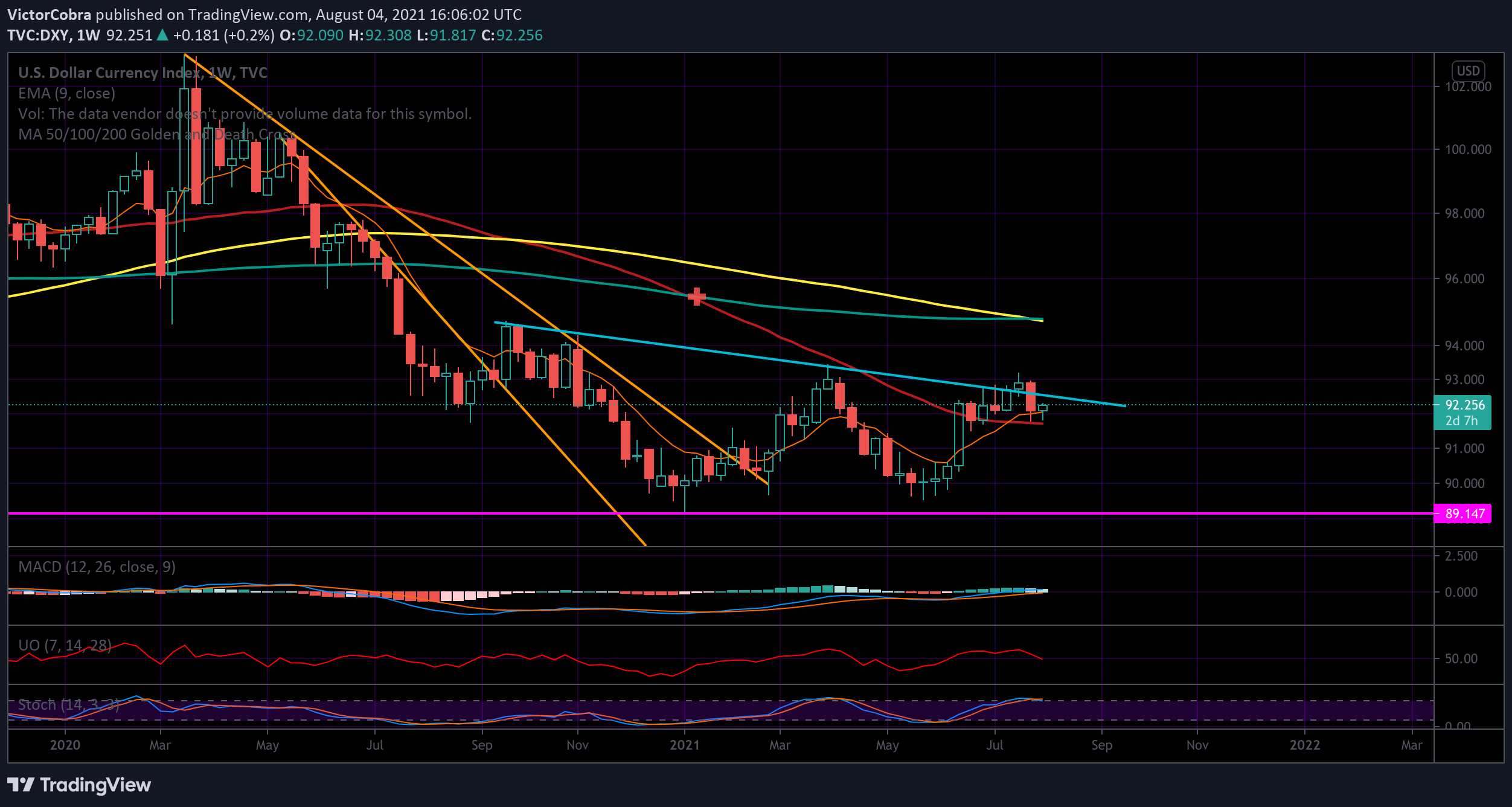This screenshot has height=807, width=1512.
Task: Click the 2022 label on the time axis
Action: coord(1304,745)
